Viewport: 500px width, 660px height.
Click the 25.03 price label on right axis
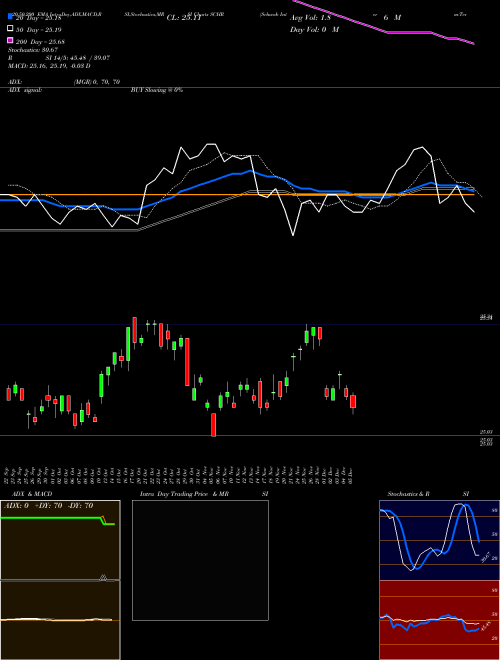[486, 431]
